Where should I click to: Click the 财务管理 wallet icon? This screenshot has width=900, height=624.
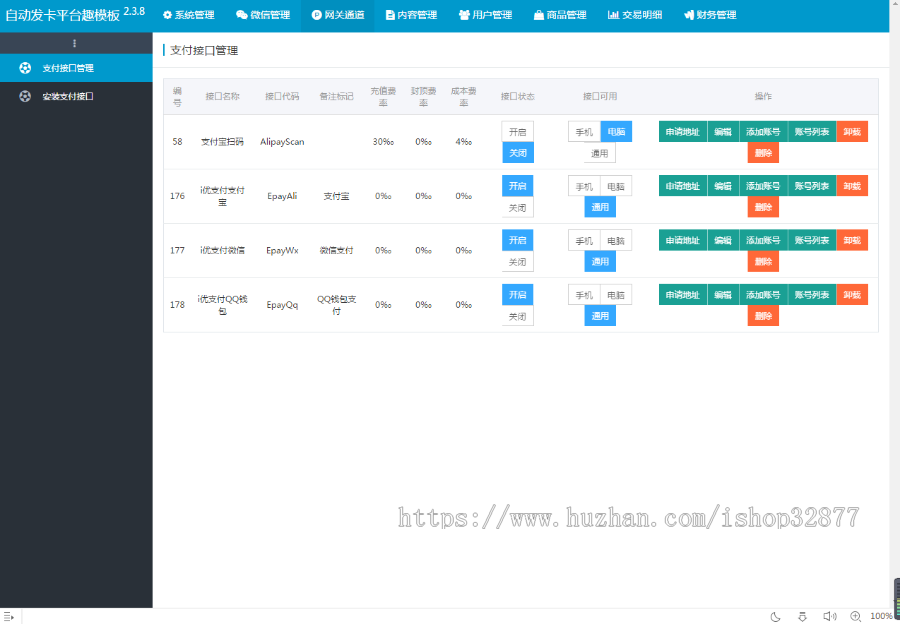tap(690, 14)
